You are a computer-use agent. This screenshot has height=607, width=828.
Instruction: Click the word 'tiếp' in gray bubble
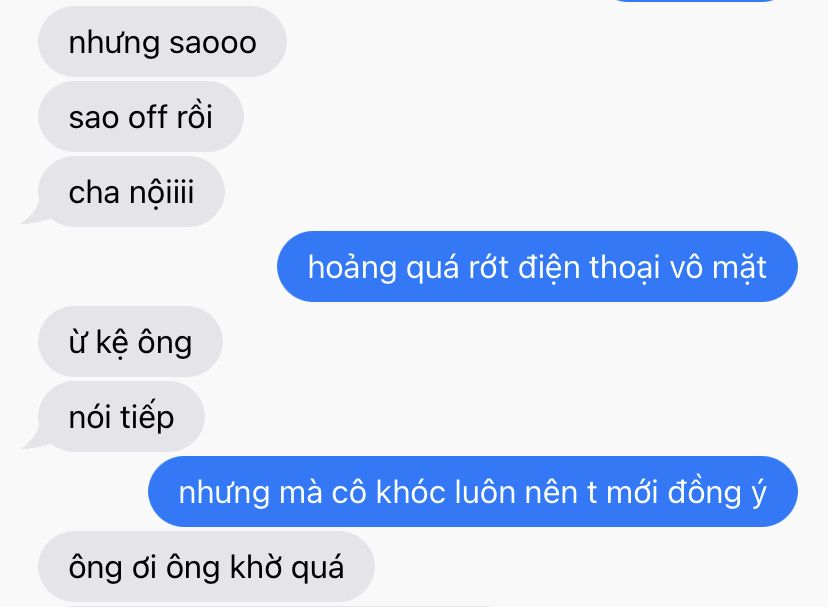(147, 417)
